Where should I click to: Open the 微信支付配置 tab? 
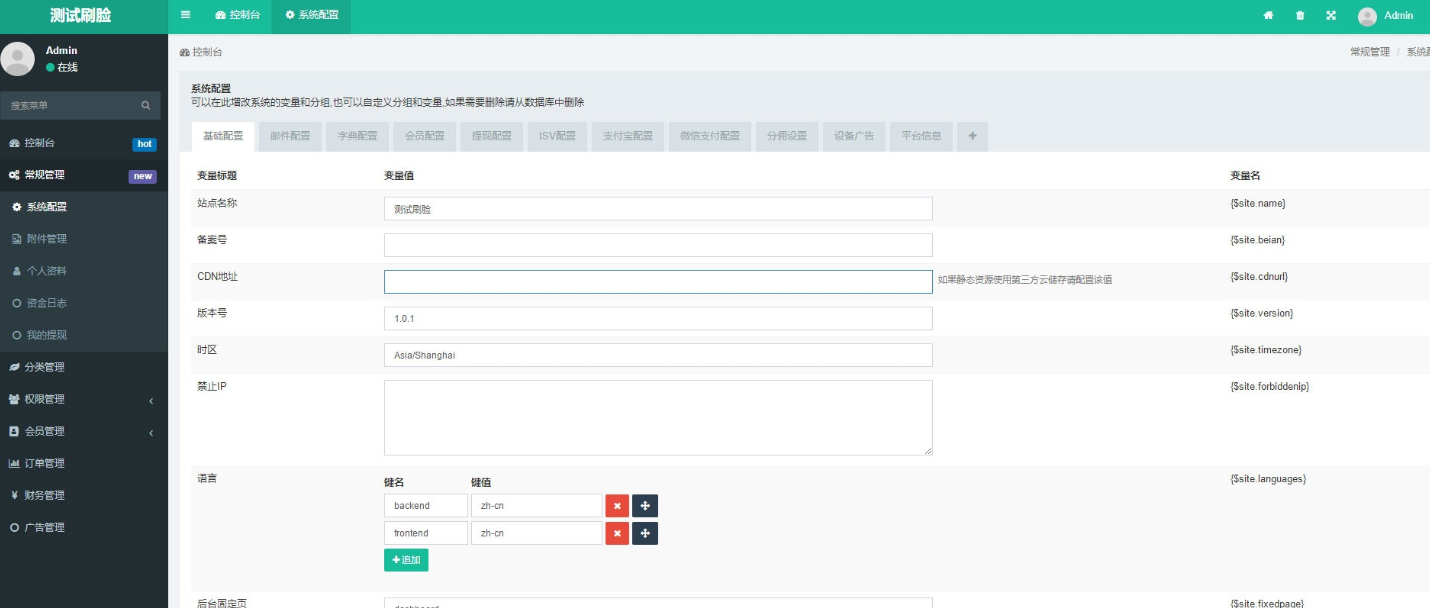(710, 136)
